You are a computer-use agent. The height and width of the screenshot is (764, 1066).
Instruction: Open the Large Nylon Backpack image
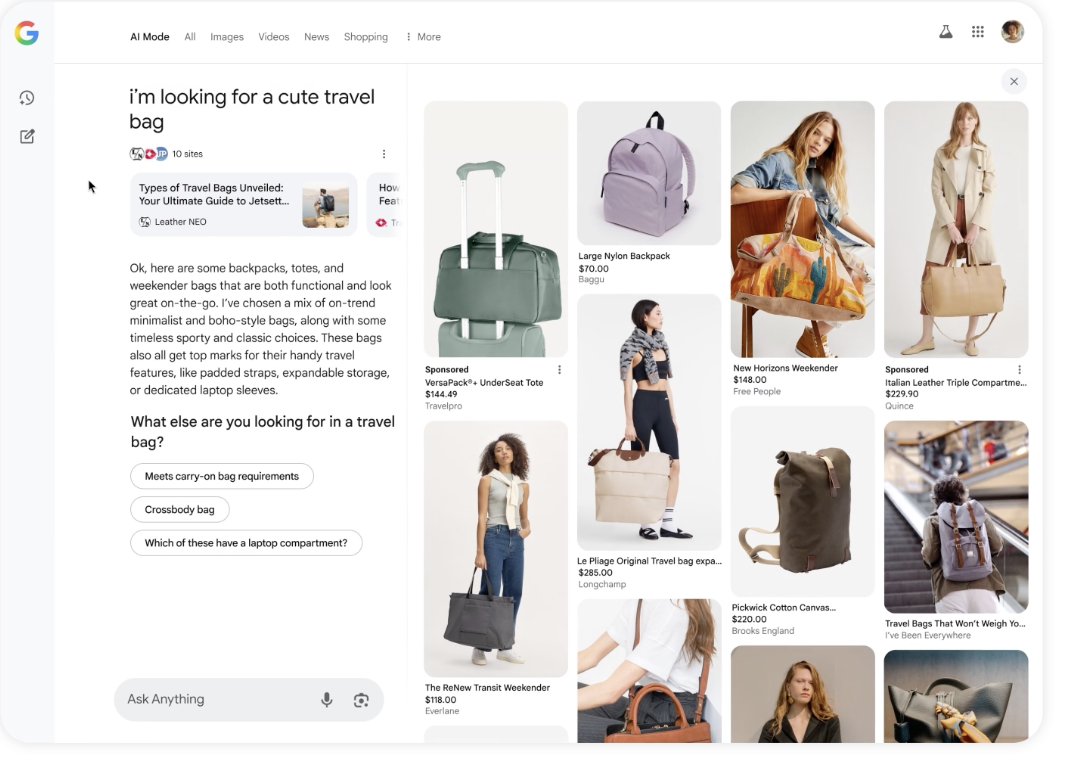[x=649, y=173]
